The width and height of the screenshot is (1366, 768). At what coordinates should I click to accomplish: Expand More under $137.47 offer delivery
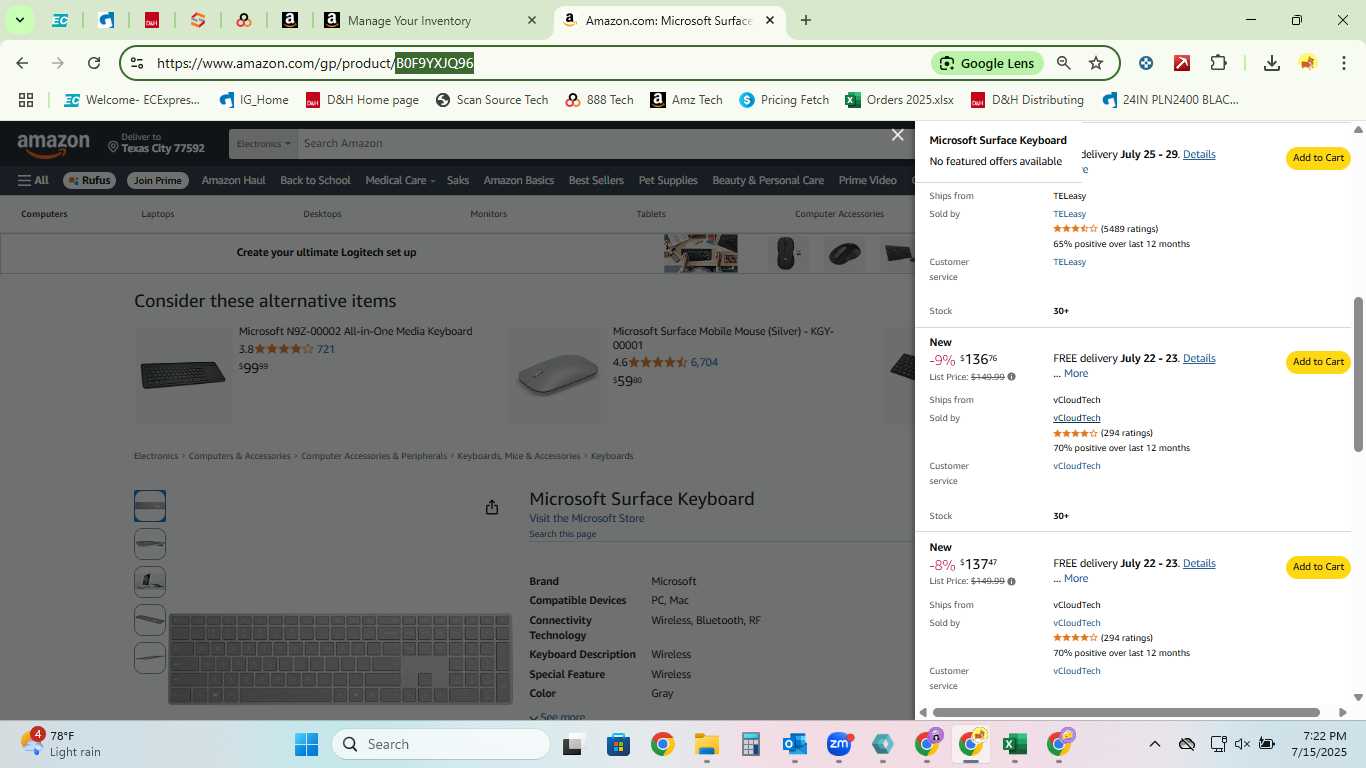tap(1076, 578)
